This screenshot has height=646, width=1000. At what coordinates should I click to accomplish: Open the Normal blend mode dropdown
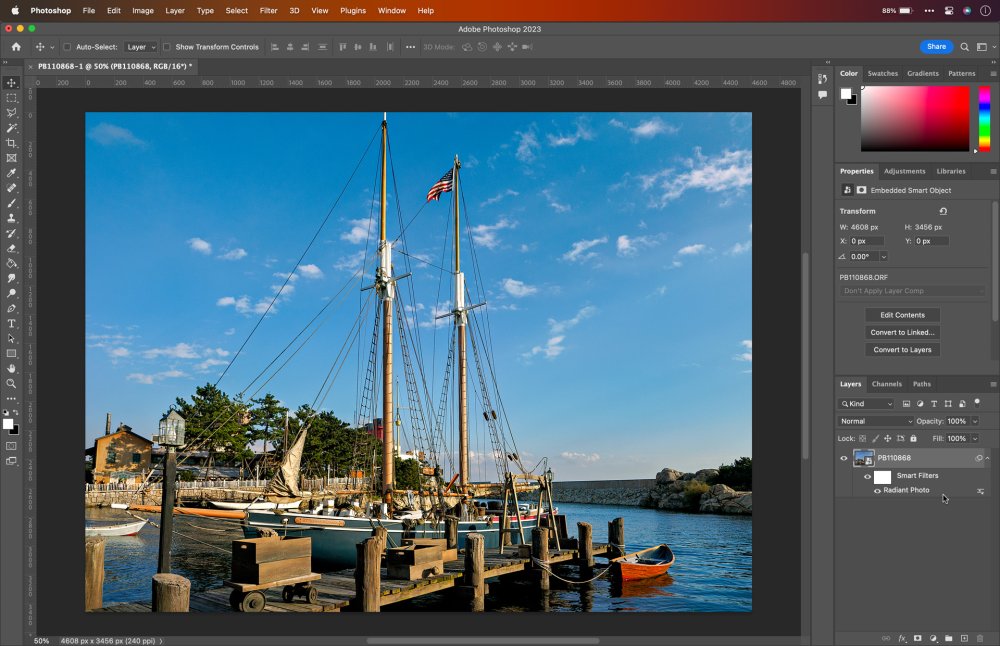pyautogui.click(x=876, y=421)
